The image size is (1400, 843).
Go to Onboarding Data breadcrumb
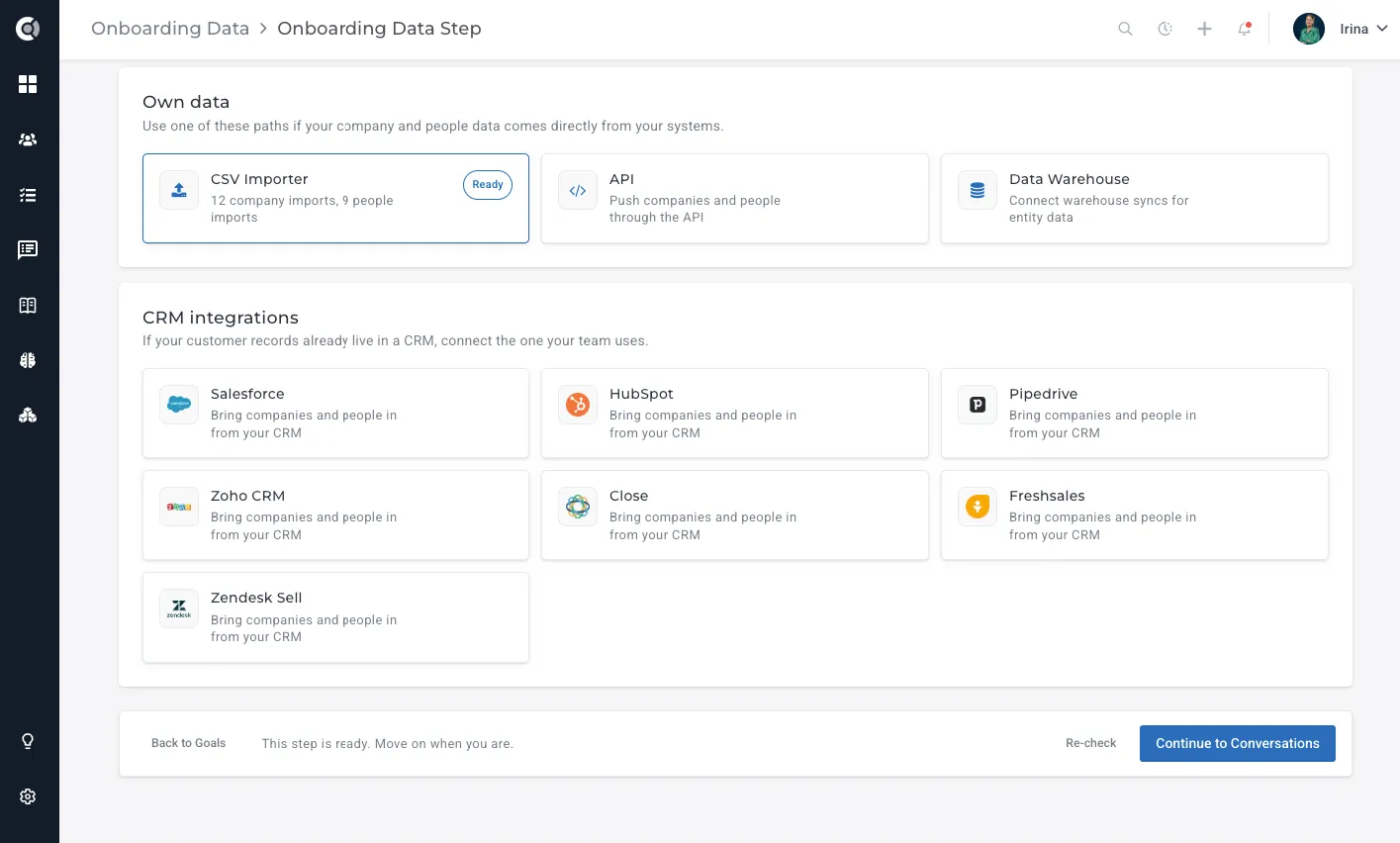point(170,29)
